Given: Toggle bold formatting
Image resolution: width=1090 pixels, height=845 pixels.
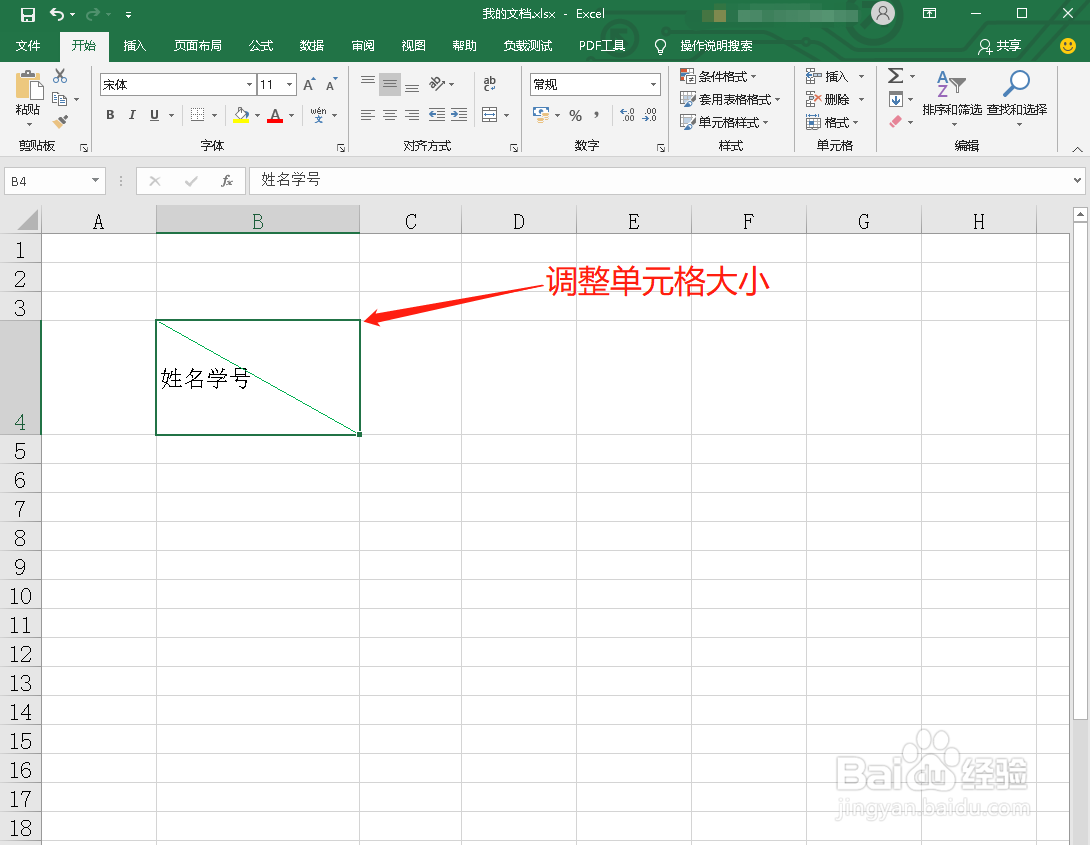Looking at the screenshot, I should [x=110, y=115].
